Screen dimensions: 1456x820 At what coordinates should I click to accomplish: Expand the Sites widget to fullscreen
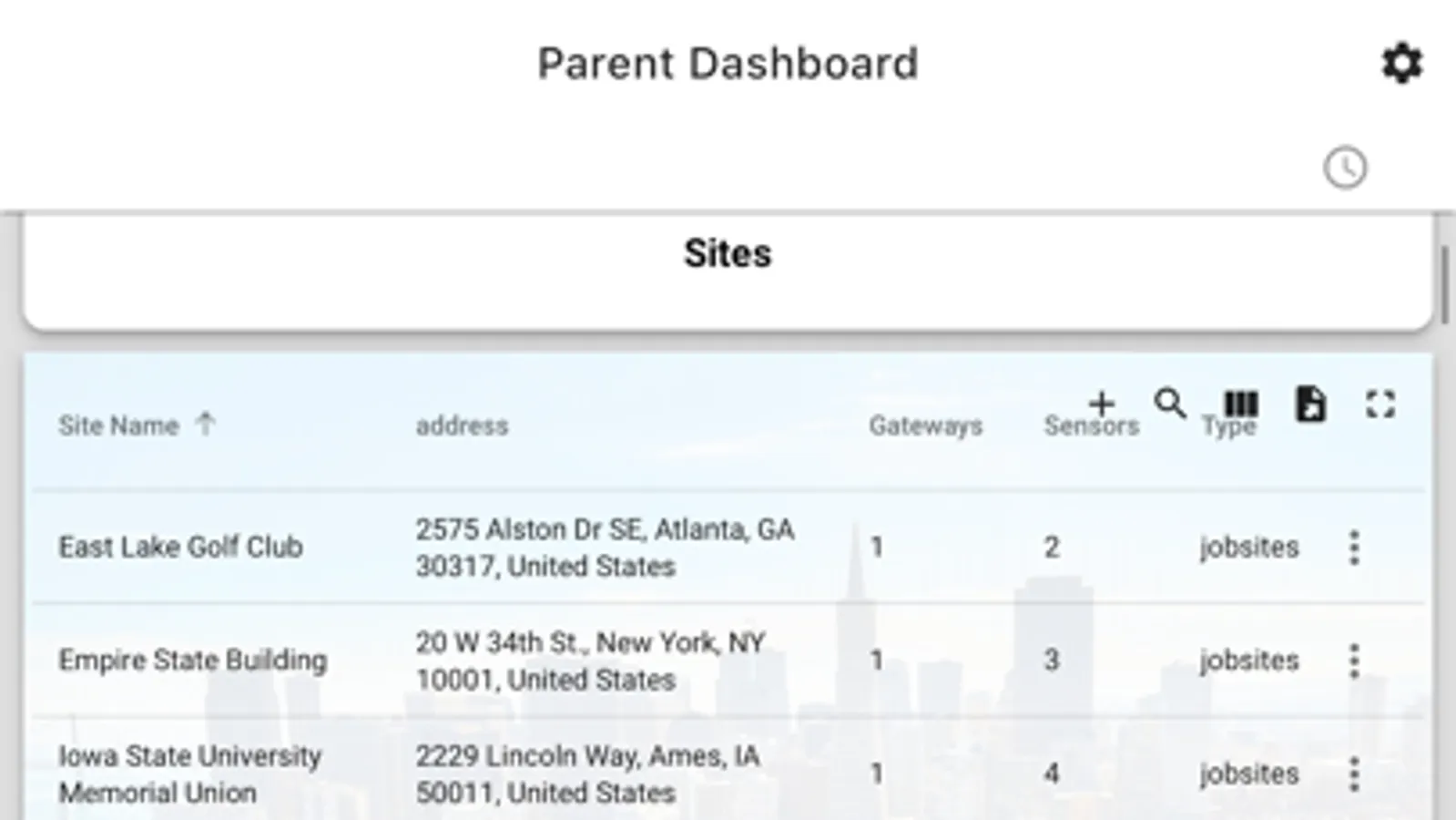coord(1380,405)
